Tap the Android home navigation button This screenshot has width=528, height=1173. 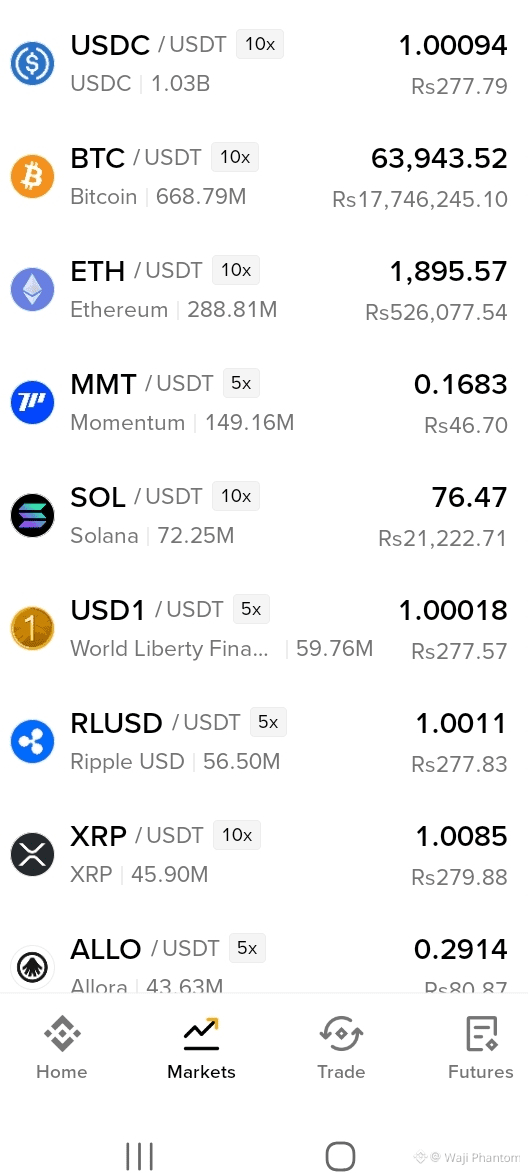(340, 1156)
